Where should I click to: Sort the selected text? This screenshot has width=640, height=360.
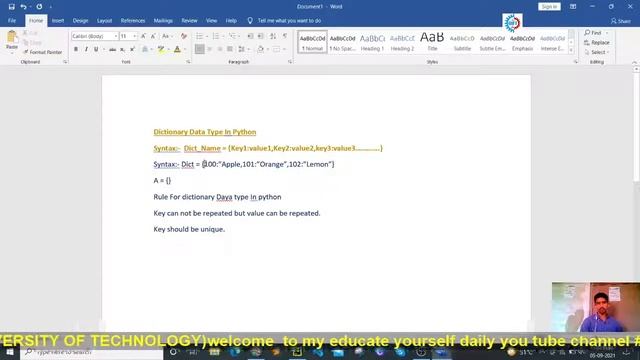(273, 36)
